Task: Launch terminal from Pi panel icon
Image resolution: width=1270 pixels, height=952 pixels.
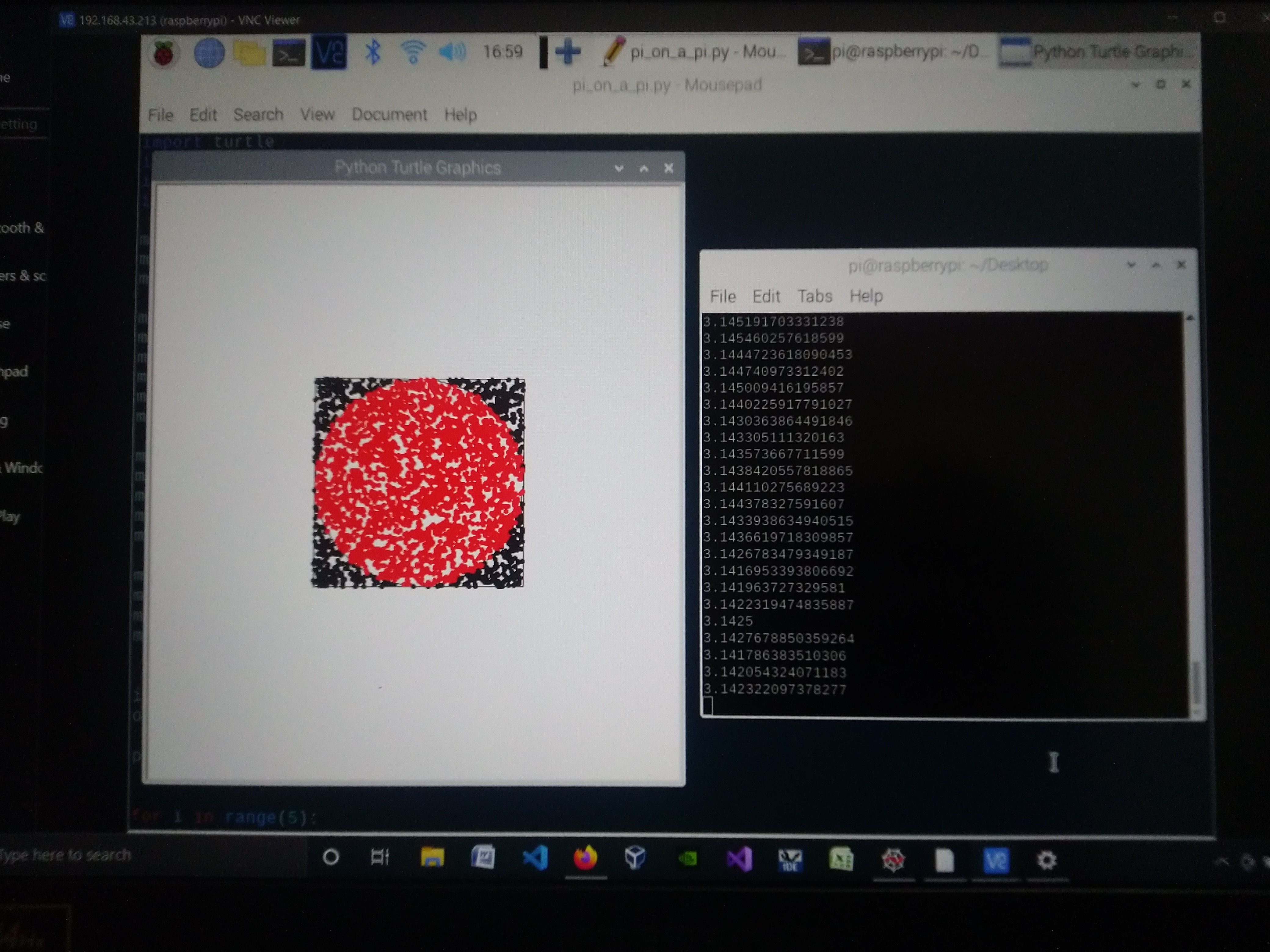Action: (288, 53)
